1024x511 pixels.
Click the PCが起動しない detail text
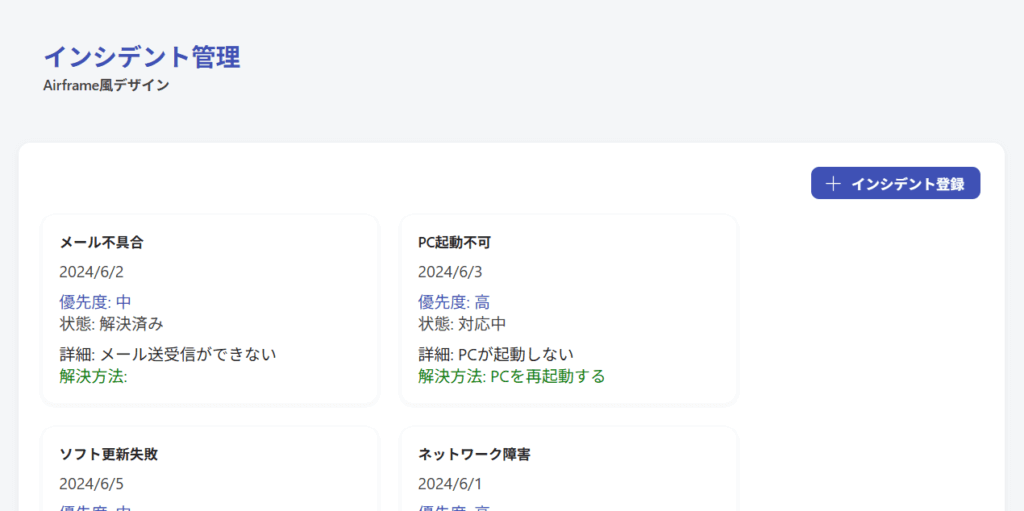coord(510,354)
